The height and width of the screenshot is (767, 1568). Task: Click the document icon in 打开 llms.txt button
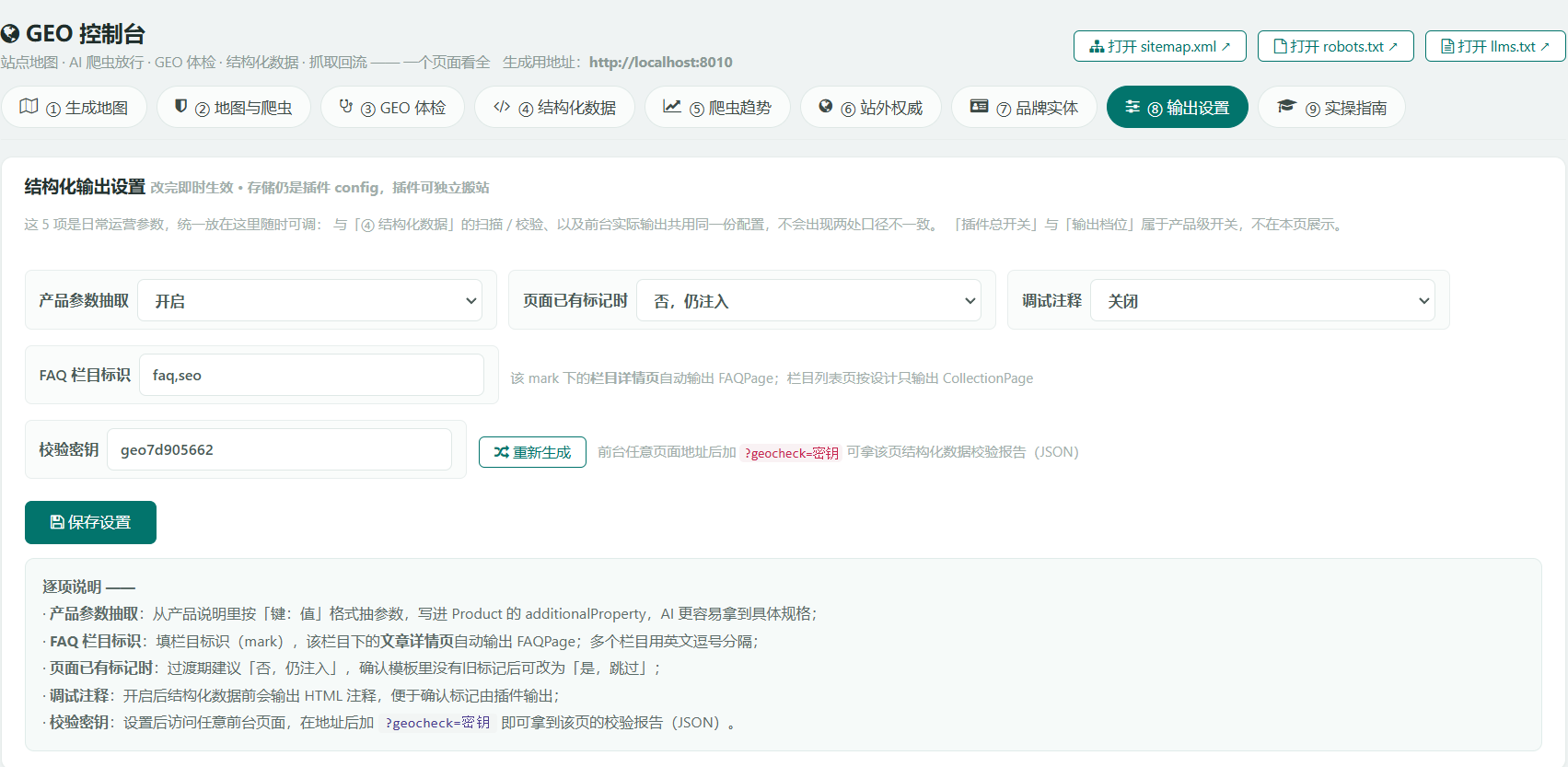point(1447,46)
